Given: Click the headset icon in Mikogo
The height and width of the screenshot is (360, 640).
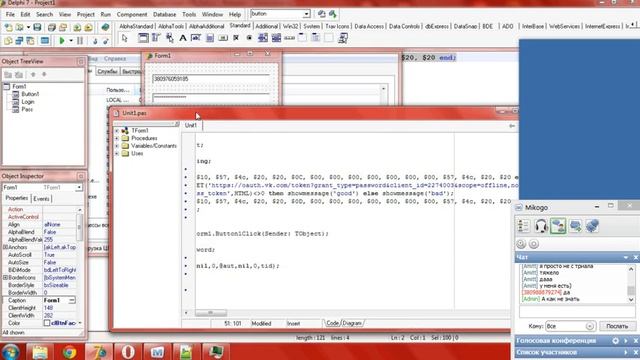Looking at the screenshot, I should point(541,226).
